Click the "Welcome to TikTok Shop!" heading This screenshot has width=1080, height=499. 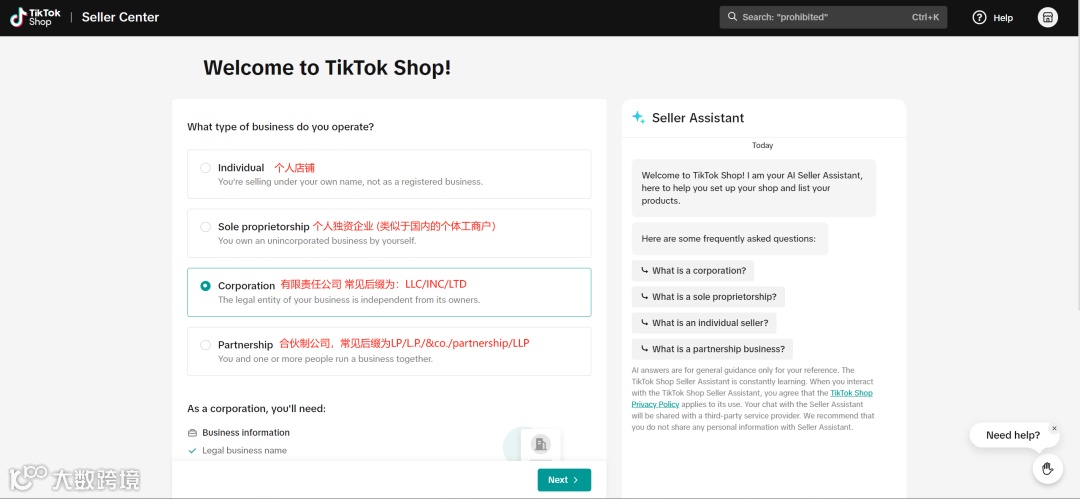327,68
